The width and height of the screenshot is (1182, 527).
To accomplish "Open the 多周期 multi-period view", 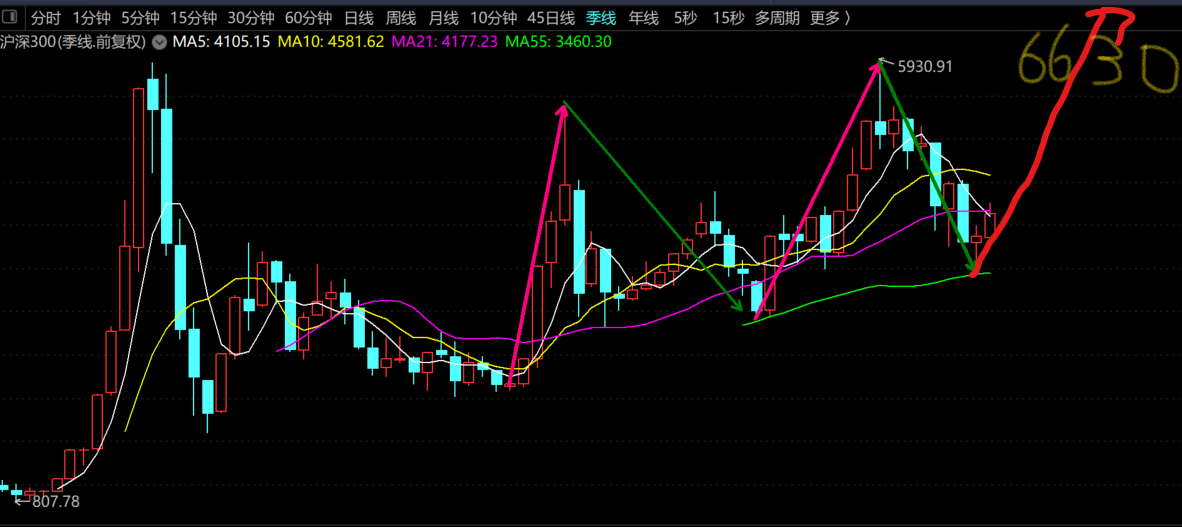I will 777,18.
